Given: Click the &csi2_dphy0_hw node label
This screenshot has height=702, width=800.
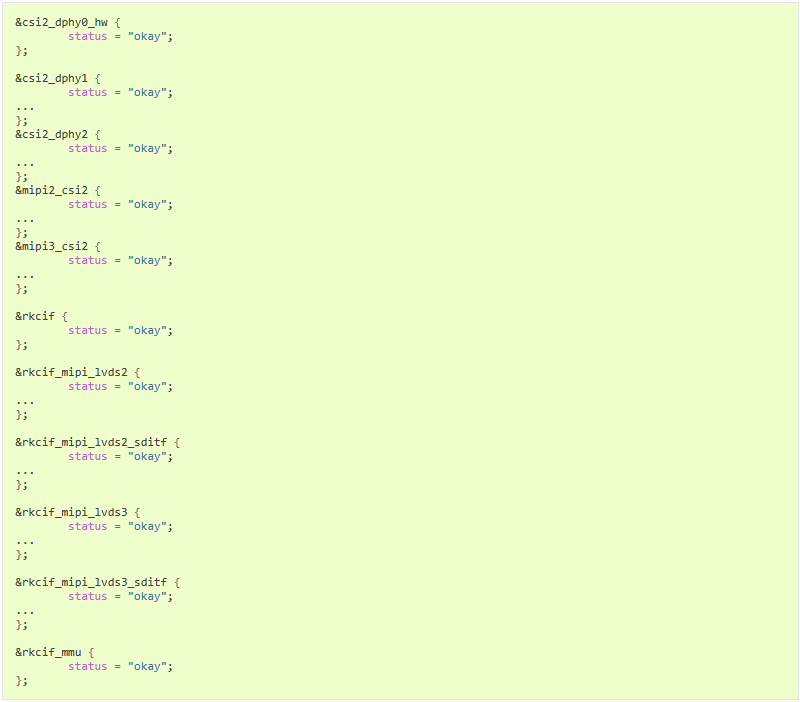Looking at the screenshot, I should (62, 22).
